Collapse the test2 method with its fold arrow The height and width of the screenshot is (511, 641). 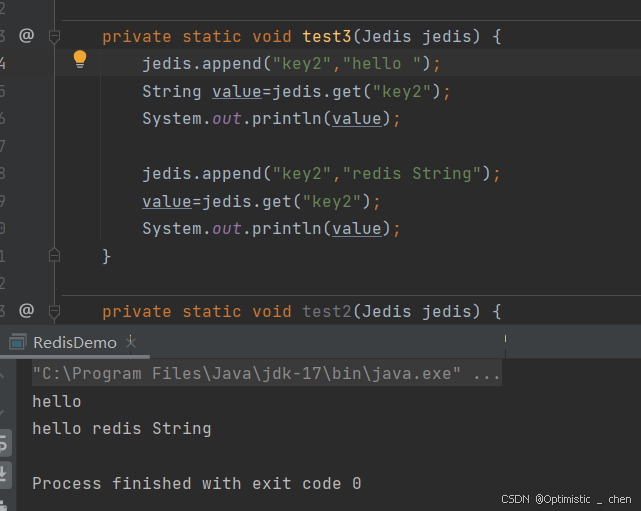[x=55, y=312]
